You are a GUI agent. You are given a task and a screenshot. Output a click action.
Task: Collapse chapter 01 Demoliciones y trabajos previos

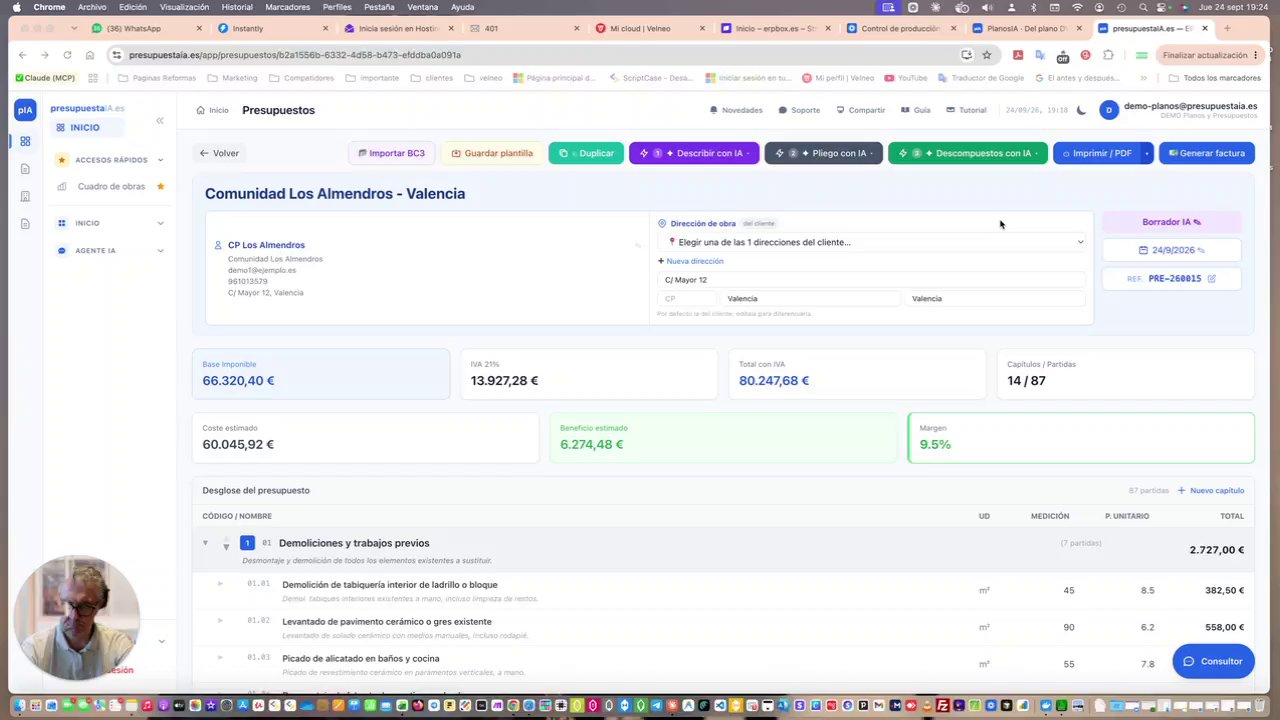coord(205,543)
